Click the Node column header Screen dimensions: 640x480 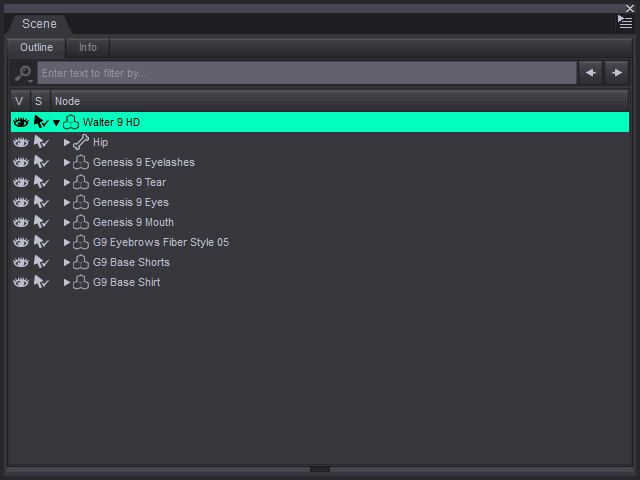coord(339,101)
